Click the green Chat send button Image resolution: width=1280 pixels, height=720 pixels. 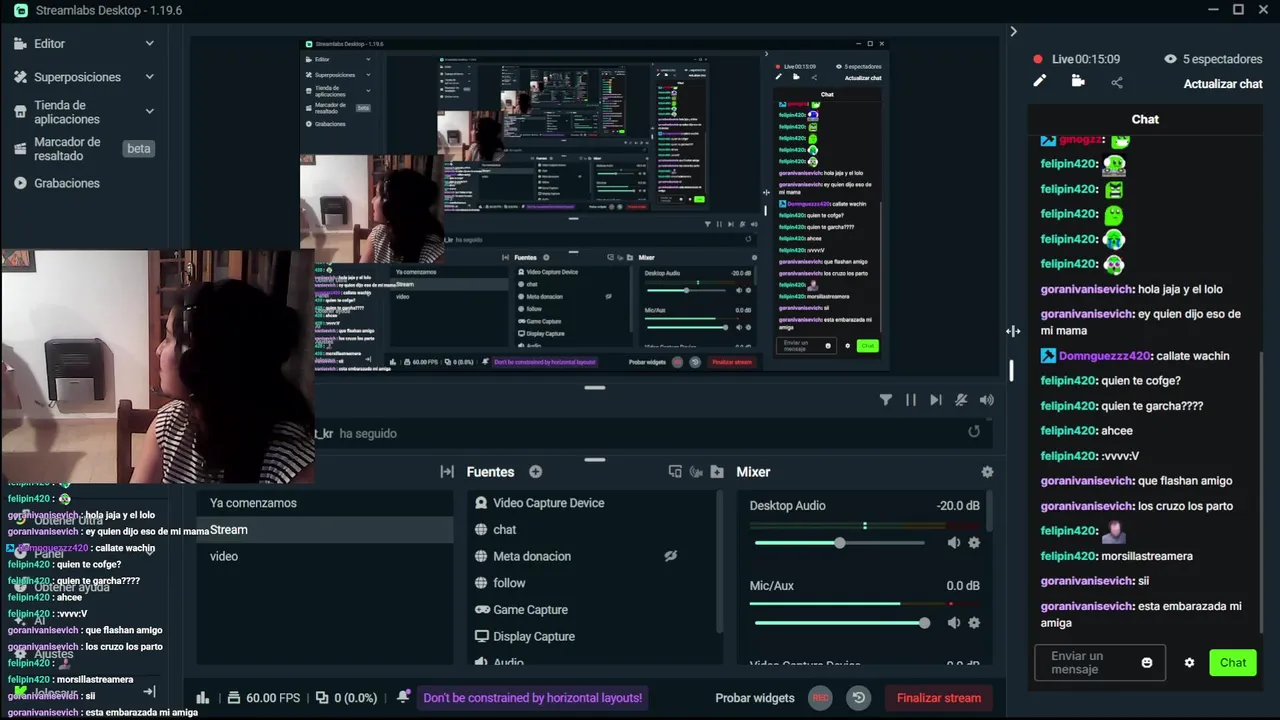(x=1232, y=663)
